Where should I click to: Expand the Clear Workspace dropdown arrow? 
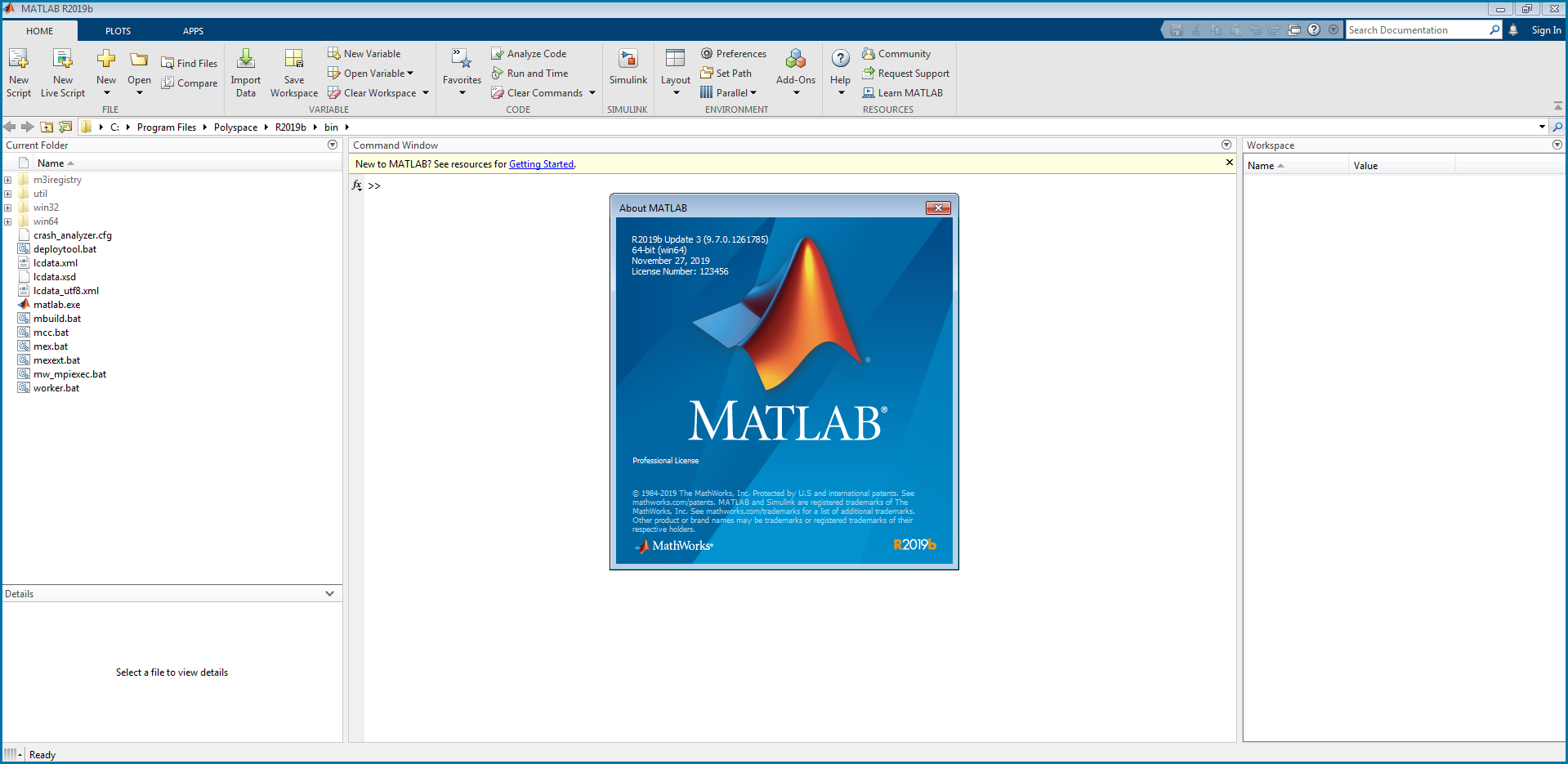point(426,92)
